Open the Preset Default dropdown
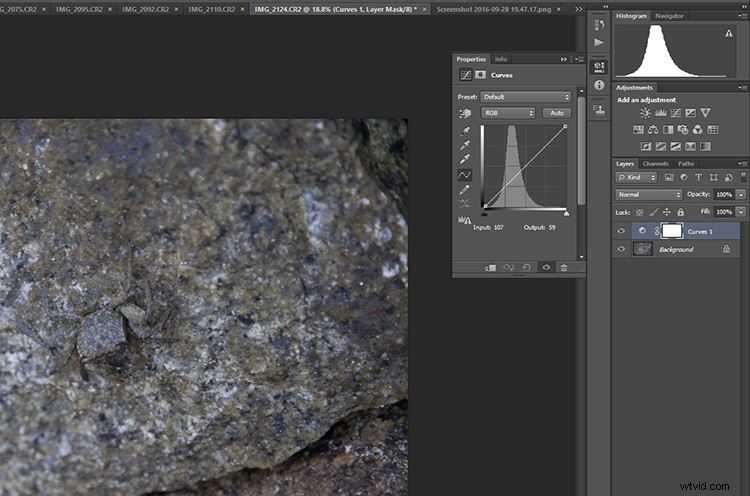Viewport: 750px width, 496px height. 526,97
